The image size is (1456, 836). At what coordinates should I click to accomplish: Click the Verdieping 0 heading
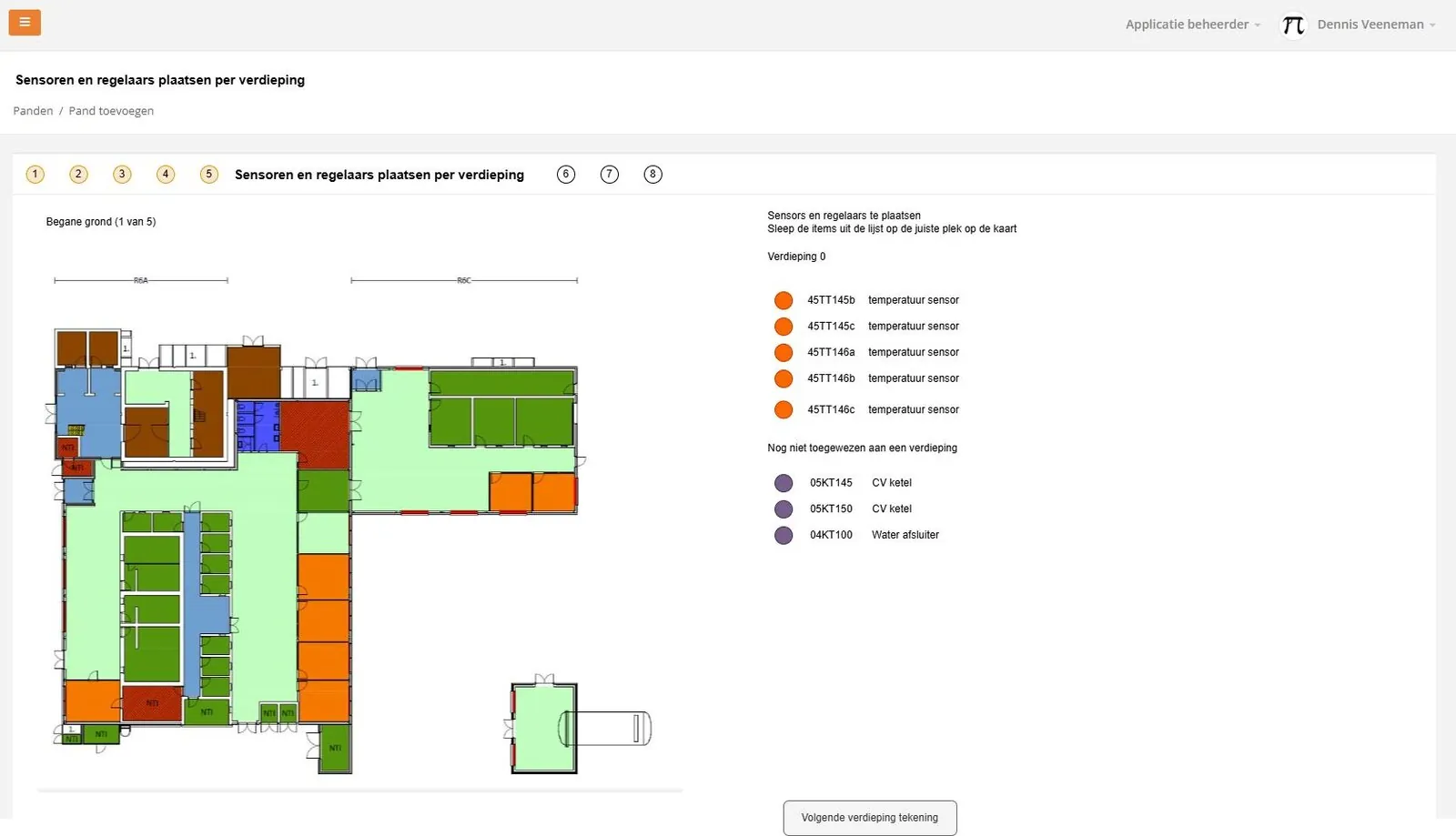coord(796,257)
